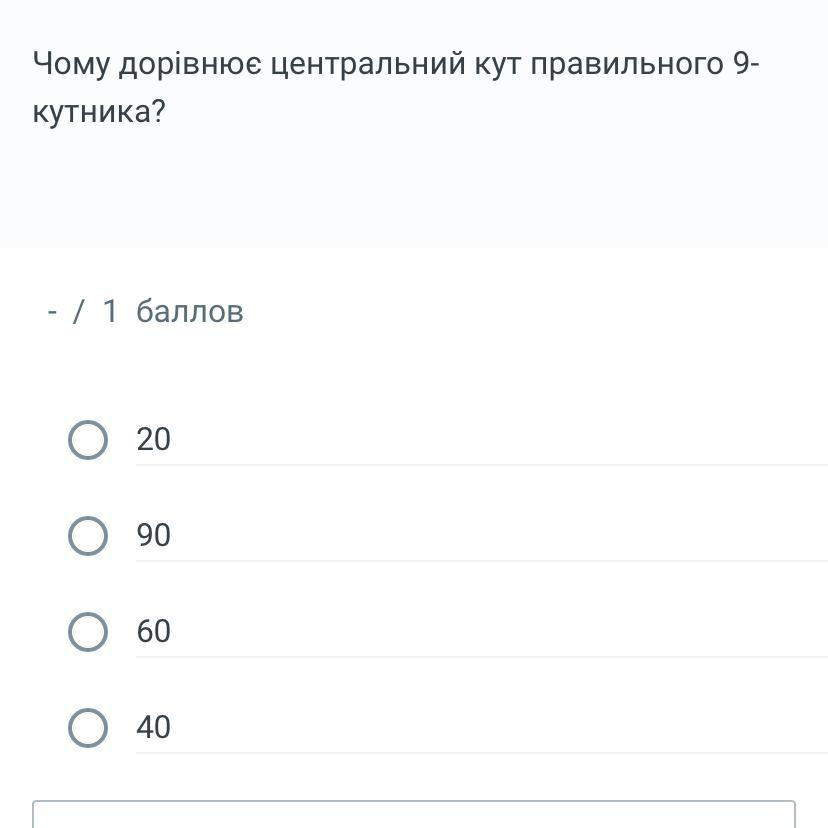
Task: Focus the text box below the answer options
Action: 414,814
